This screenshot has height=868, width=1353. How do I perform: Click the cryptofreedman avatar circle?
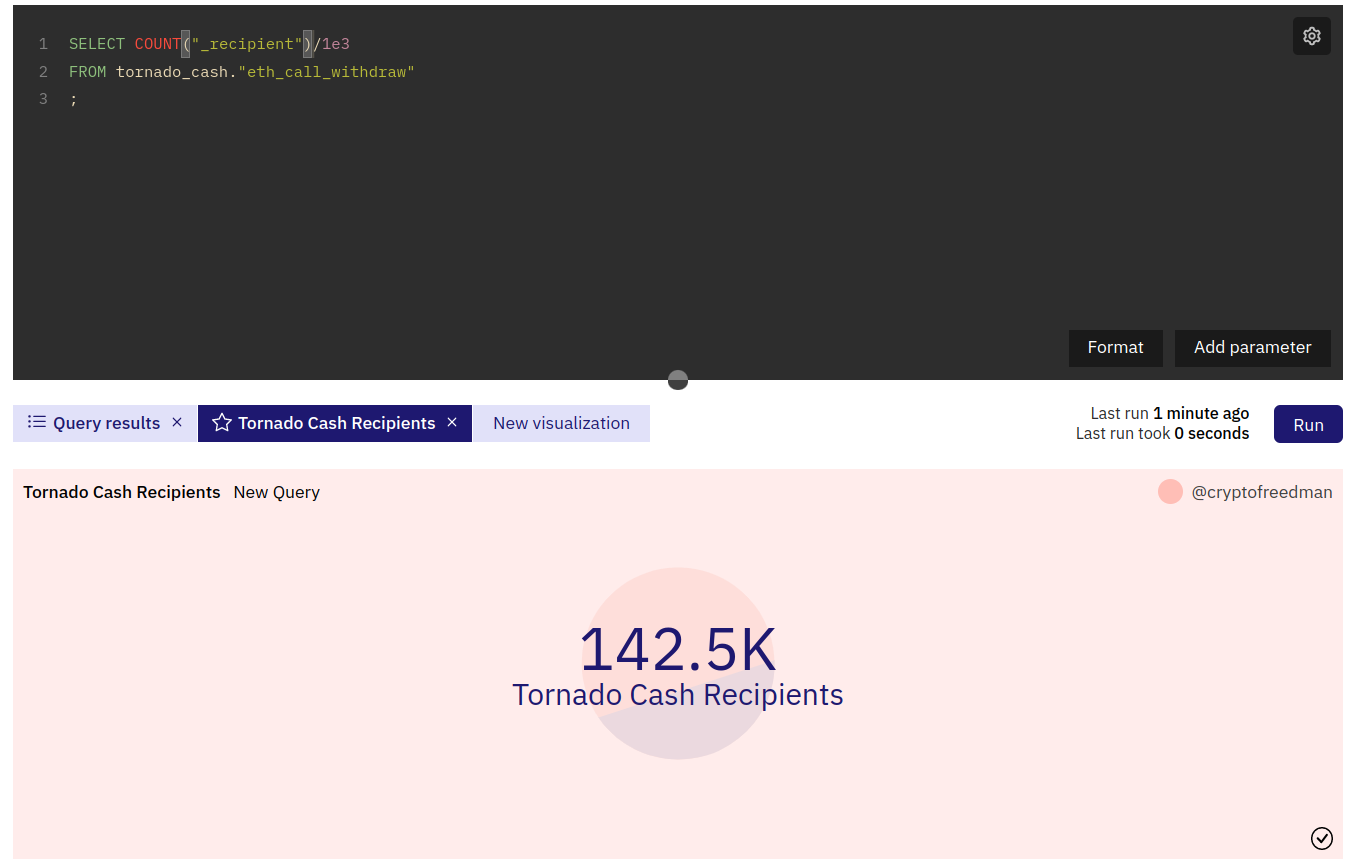click(1170, 491)
